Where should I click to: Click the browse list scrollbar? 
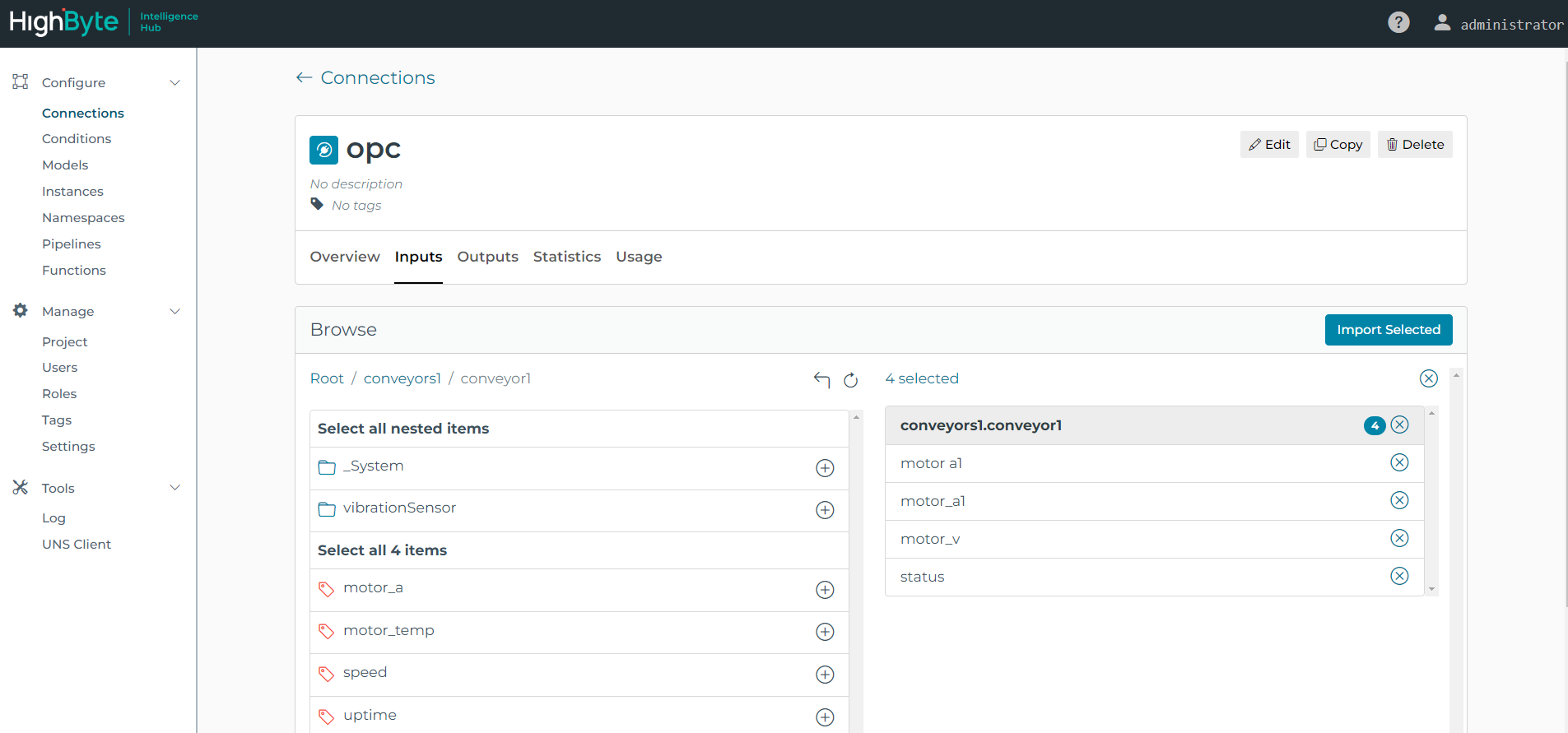(856, 571)
